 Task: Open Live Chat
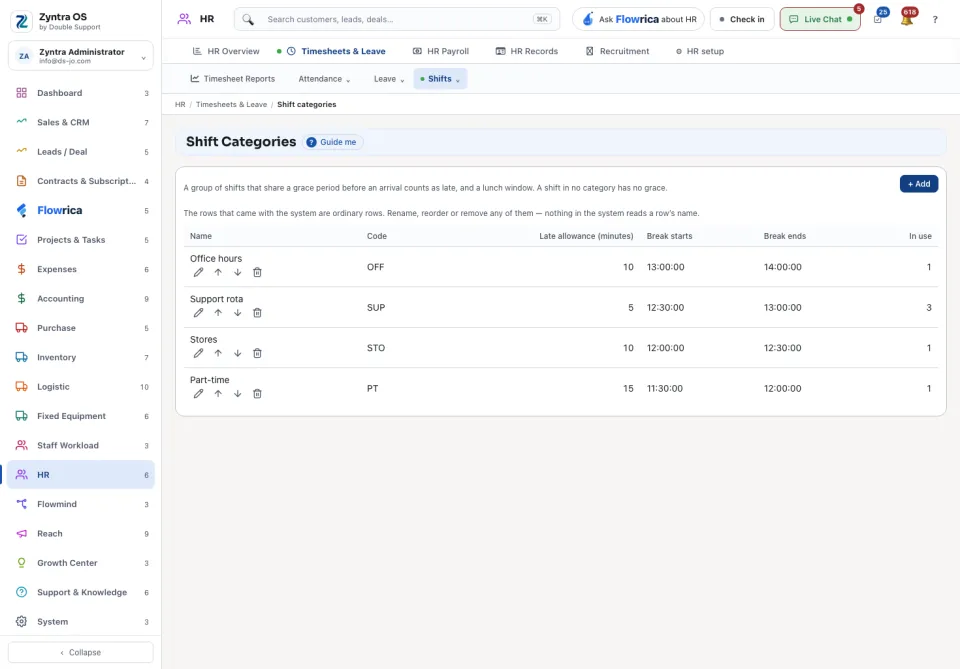[820, 20]
